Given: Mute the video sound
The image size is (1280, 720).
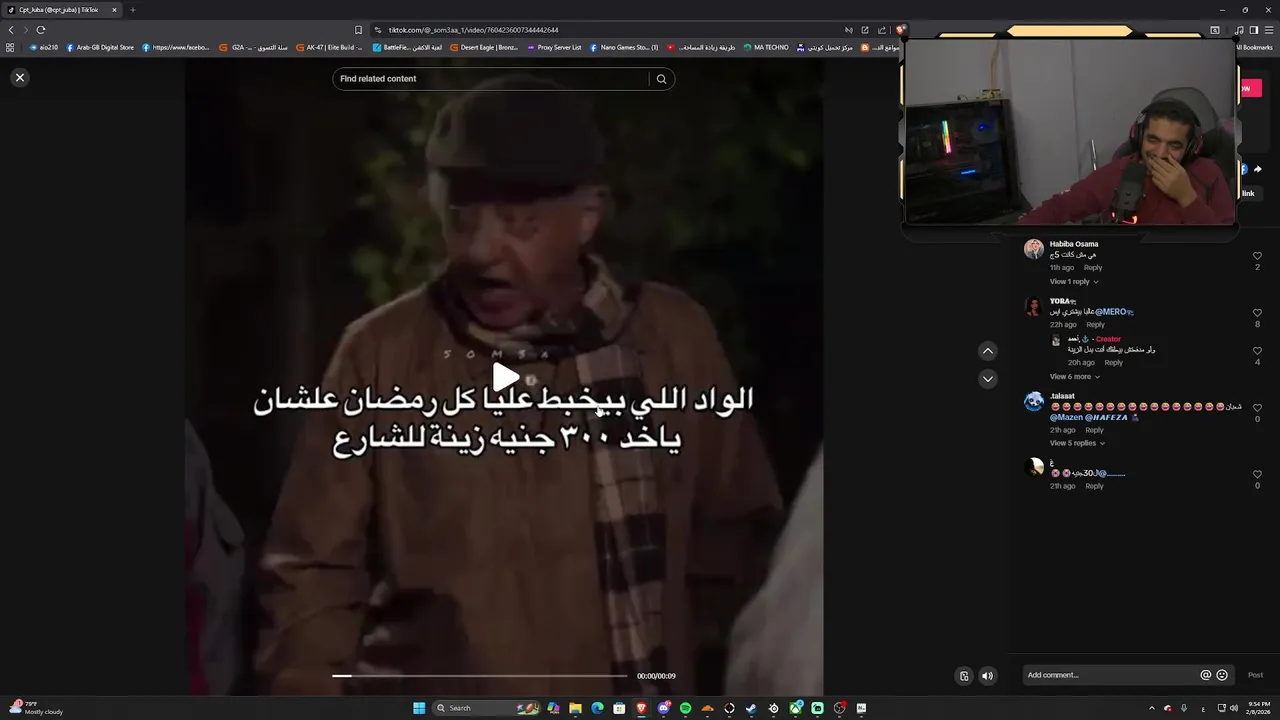Looking at the screenshot, I should [987, 676].
